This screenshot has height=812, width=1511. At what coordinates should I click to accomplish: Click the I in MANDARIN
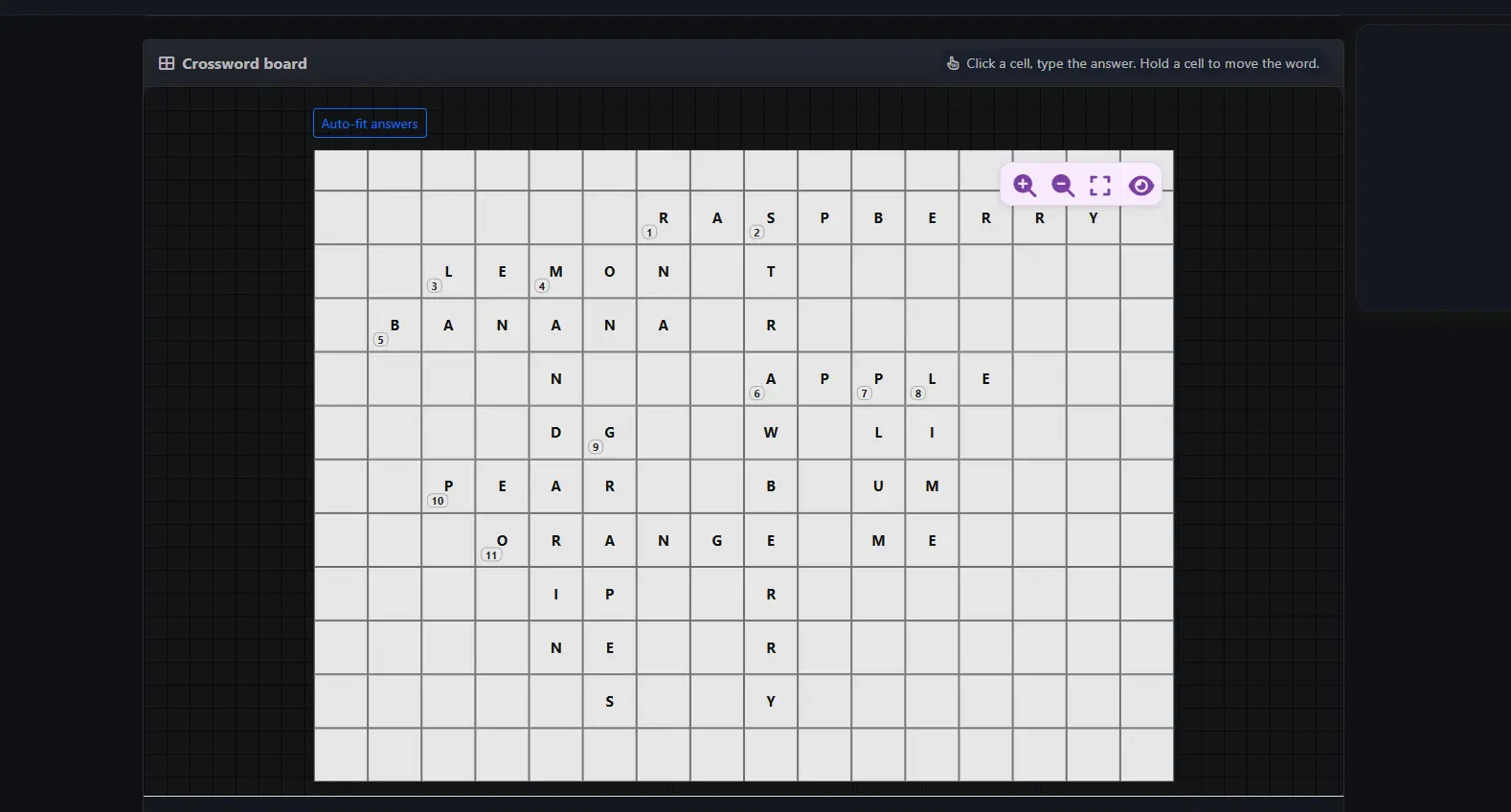555,594
